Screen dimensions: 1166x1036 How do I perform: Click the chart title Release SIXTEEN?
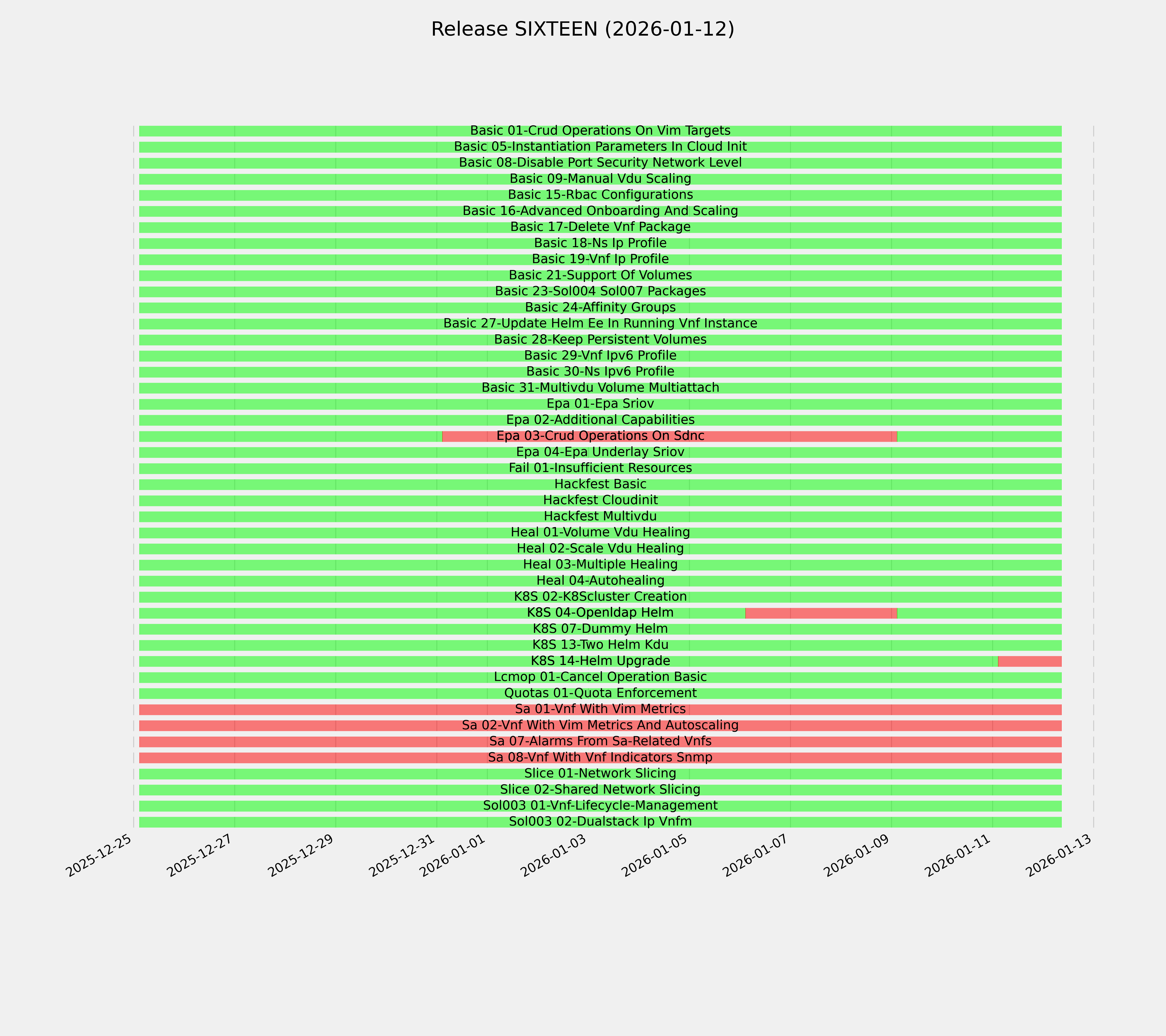(x=582, y=29)
